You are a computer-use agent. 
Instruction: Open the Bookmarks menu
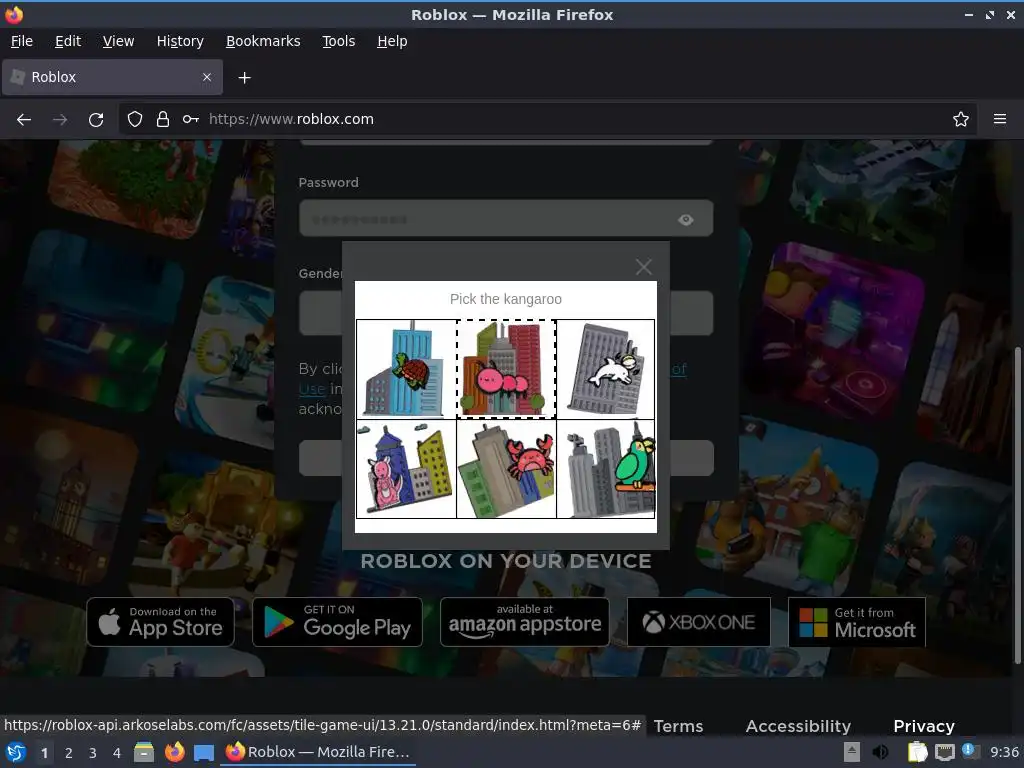pos(263,41)
